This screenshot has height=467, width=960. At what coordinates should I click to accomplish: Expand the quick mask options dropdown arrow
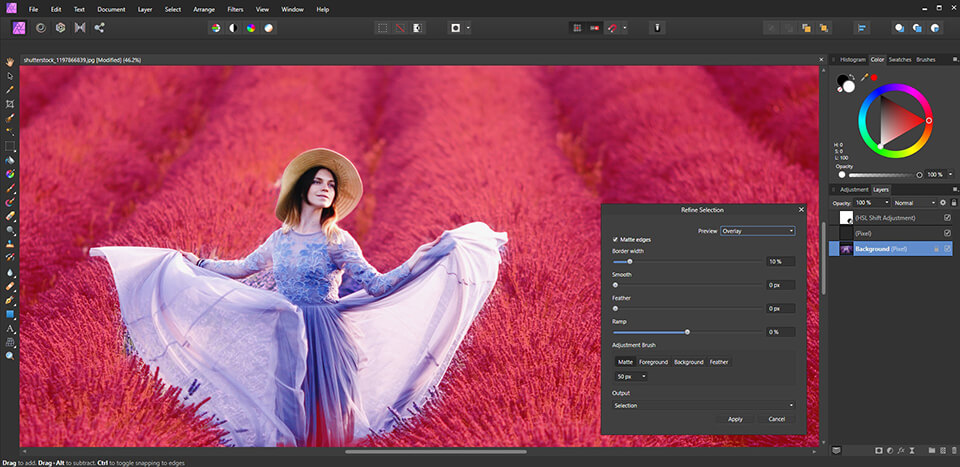coord(468,28)
